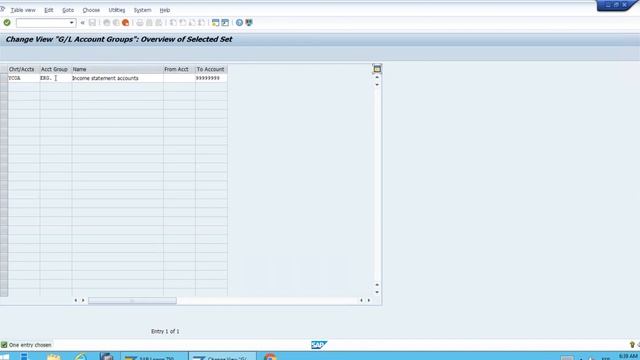Open the command field dropdown arrow
This screenshot has width=640, height=360.
point(71,22)
